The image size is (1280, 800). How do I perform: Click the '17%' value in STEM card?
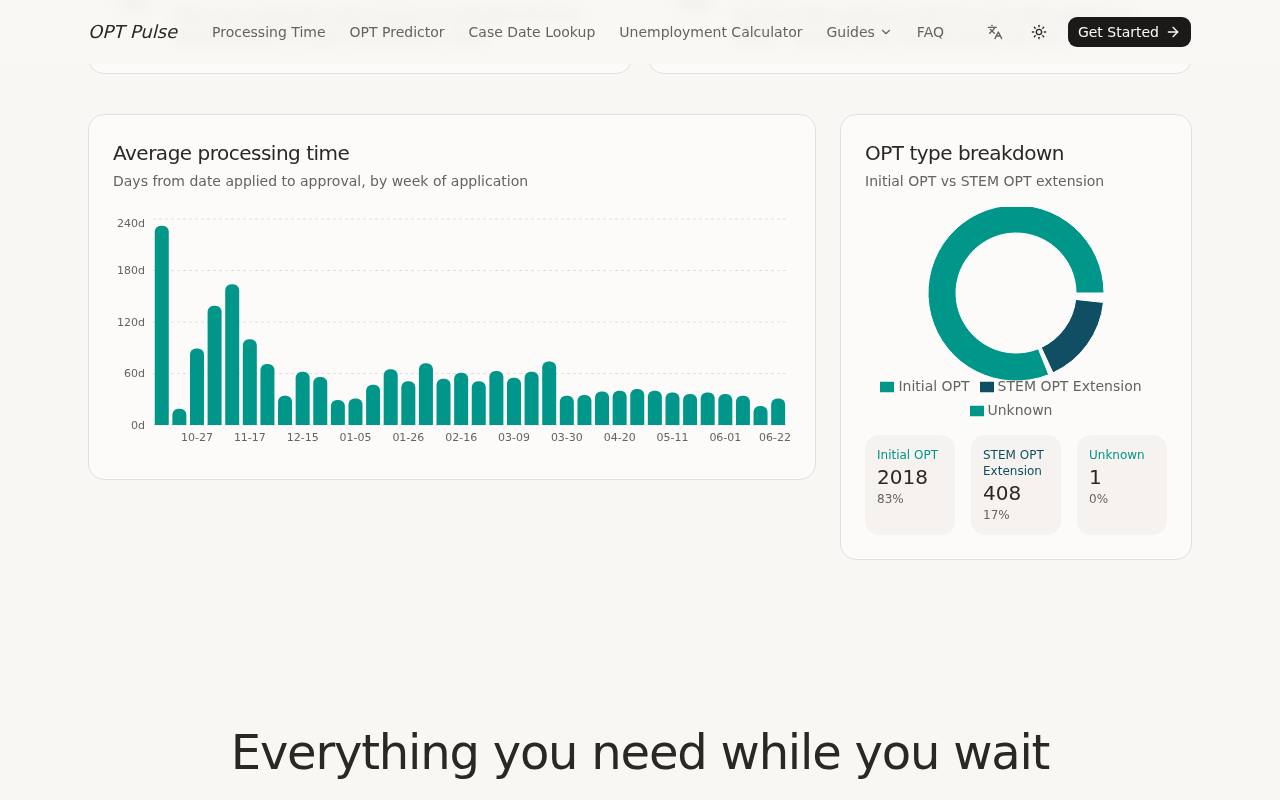tap(996, 515)
